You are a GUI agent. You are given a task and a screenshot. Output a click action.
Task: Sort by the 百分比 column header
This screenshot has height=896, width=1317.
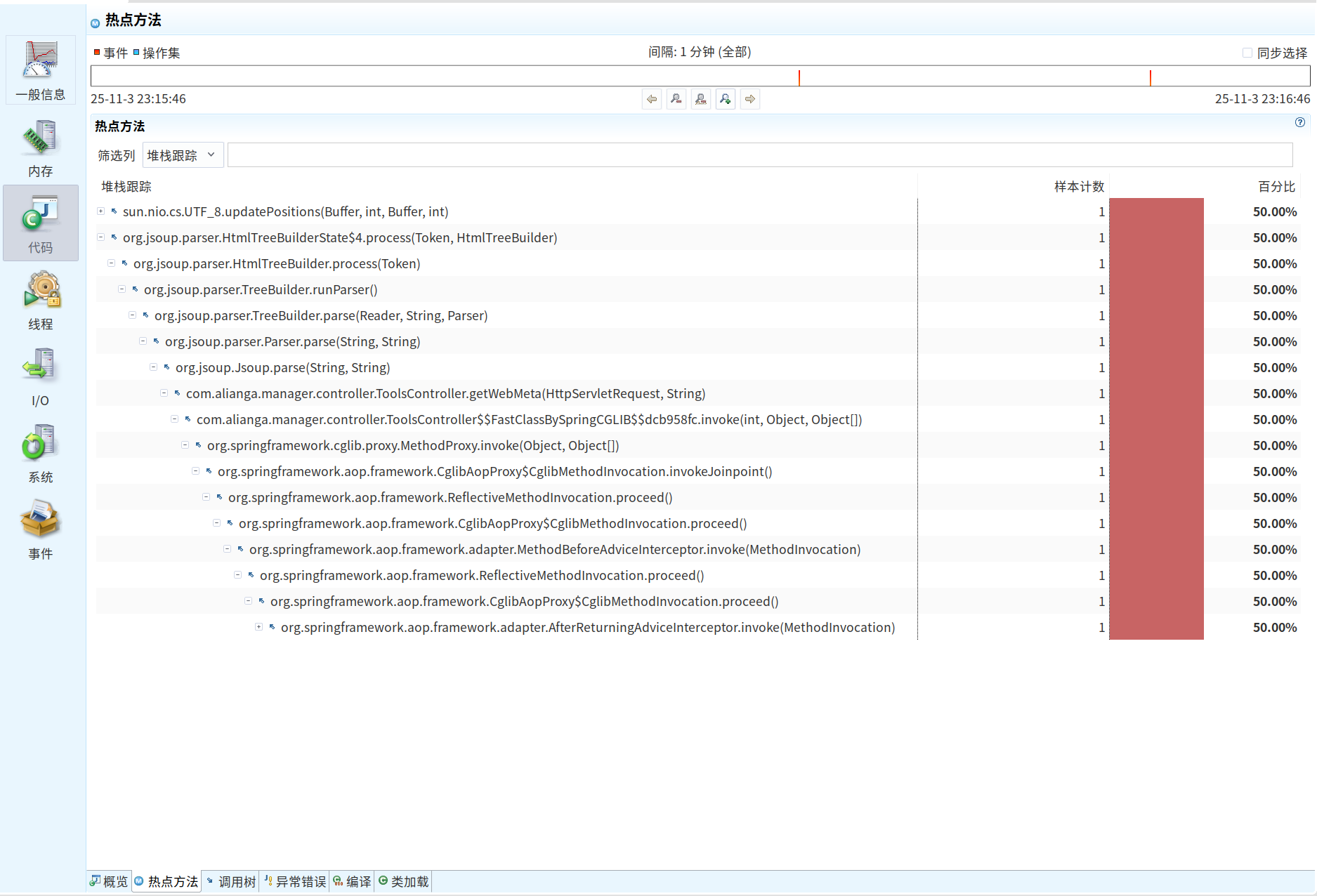click(1276, 187)
